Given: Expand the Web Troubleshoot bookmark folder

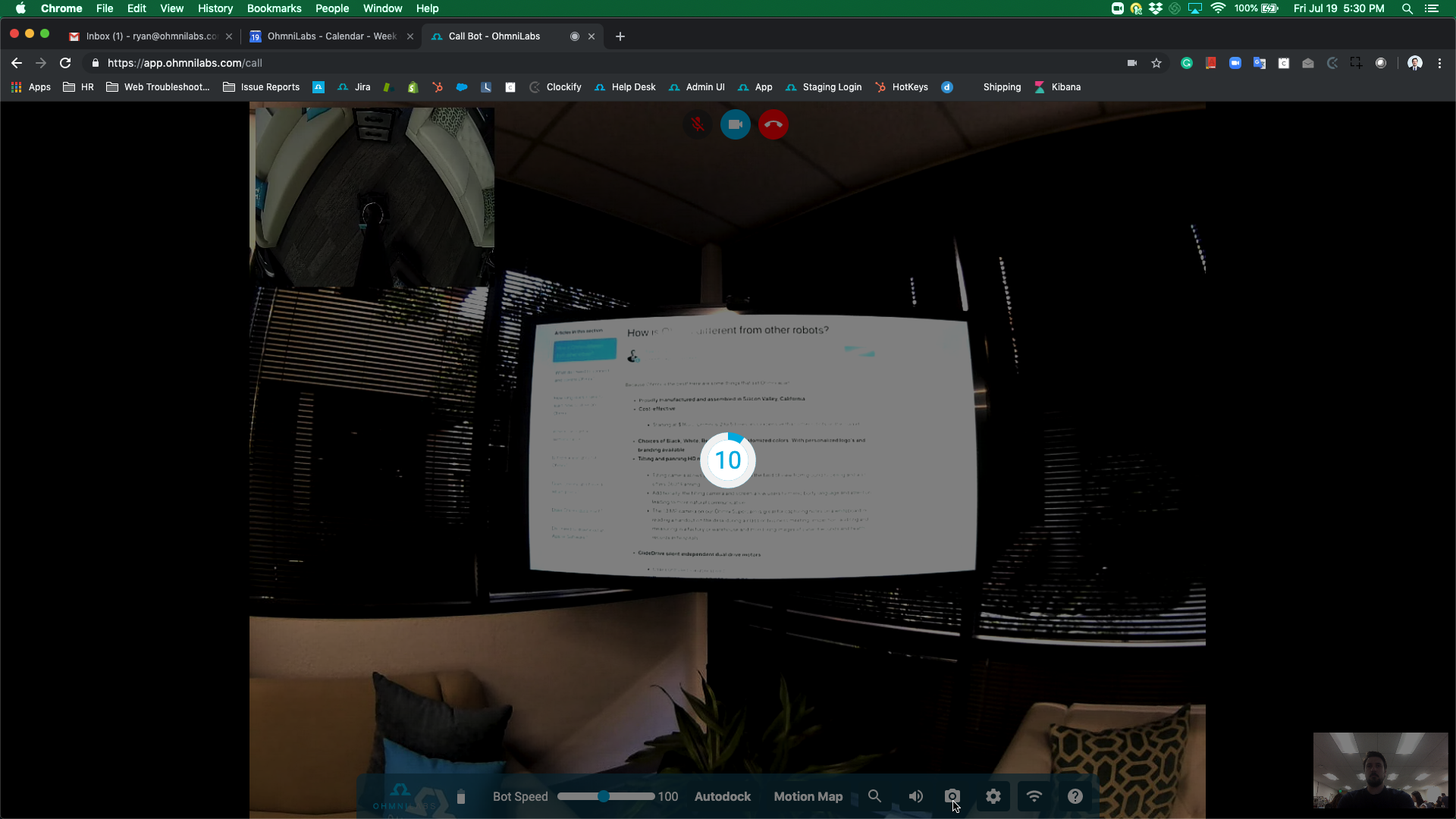Looking at the screenshot, I should click(158, 87).
